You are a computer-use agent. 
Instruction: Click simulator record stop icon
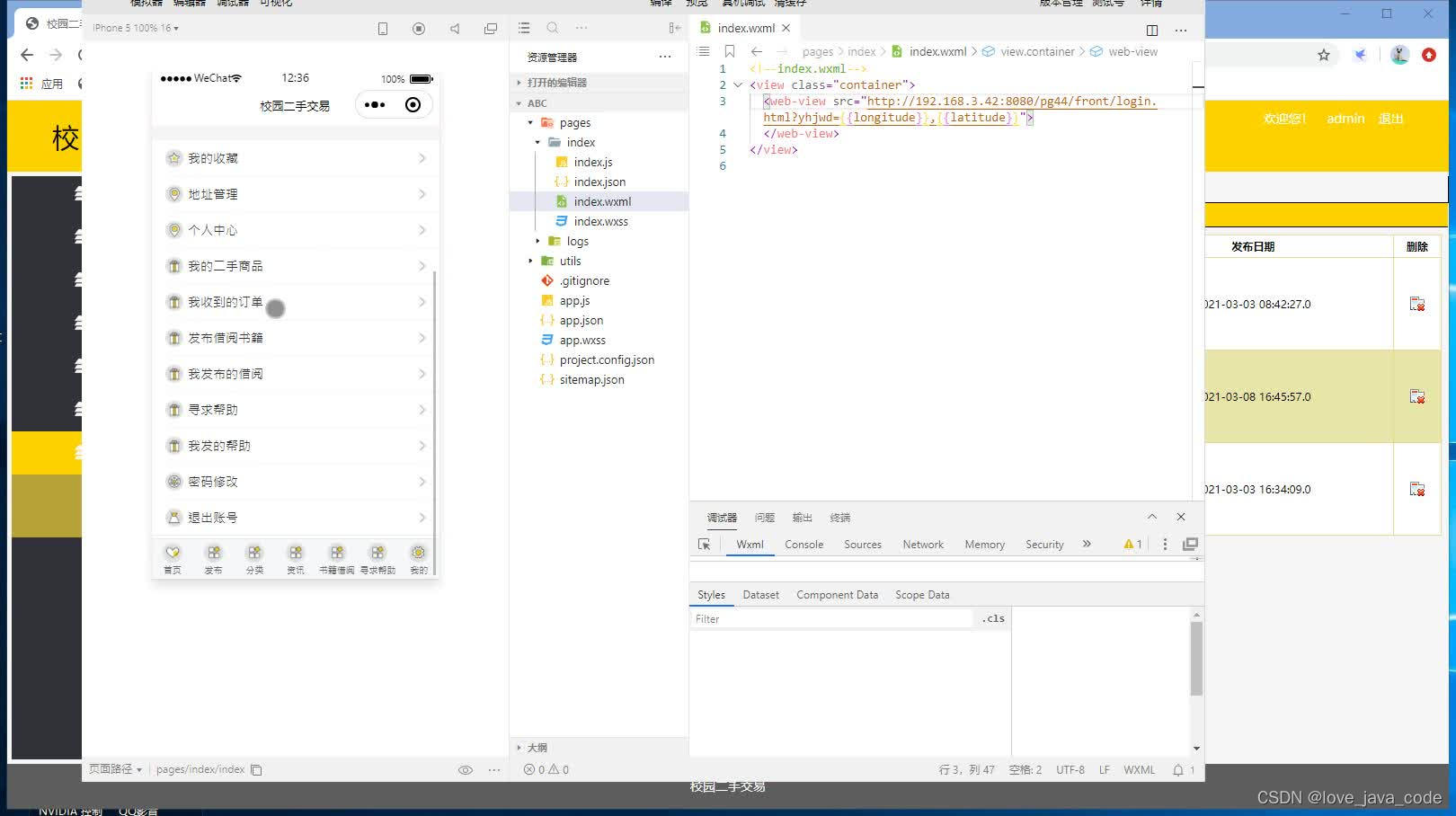pos(419,29)
